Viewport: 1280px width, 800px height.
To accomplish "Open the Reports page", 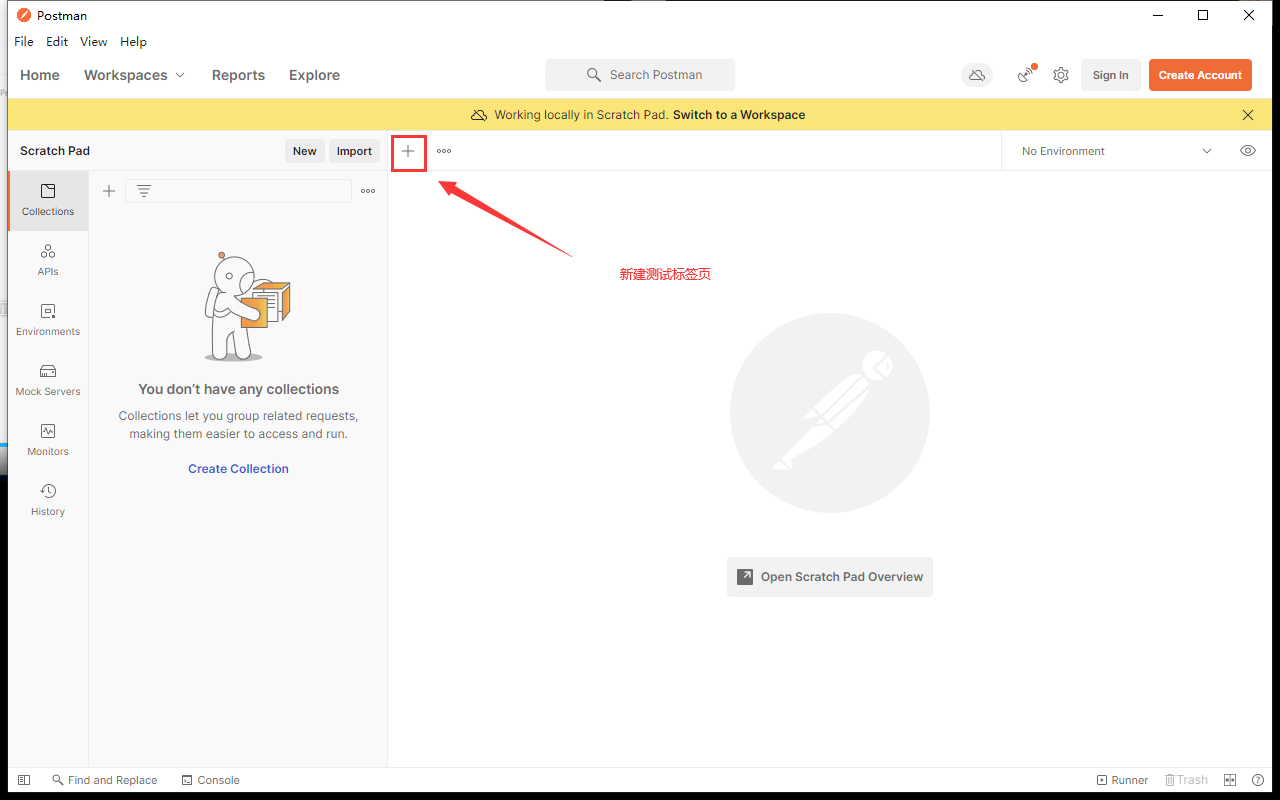I will tap(238, 75).
